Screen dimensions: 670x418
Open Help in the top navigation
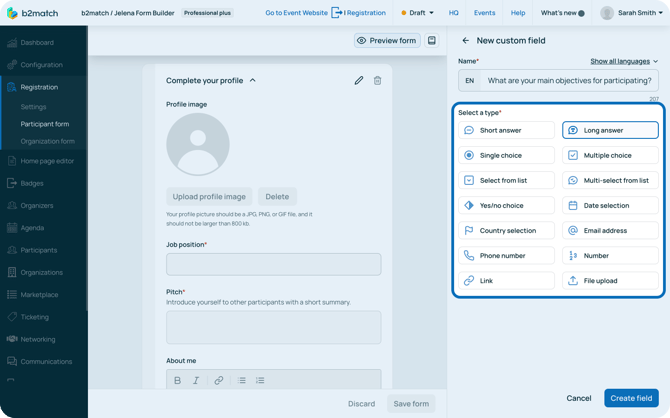click(518, 13)
